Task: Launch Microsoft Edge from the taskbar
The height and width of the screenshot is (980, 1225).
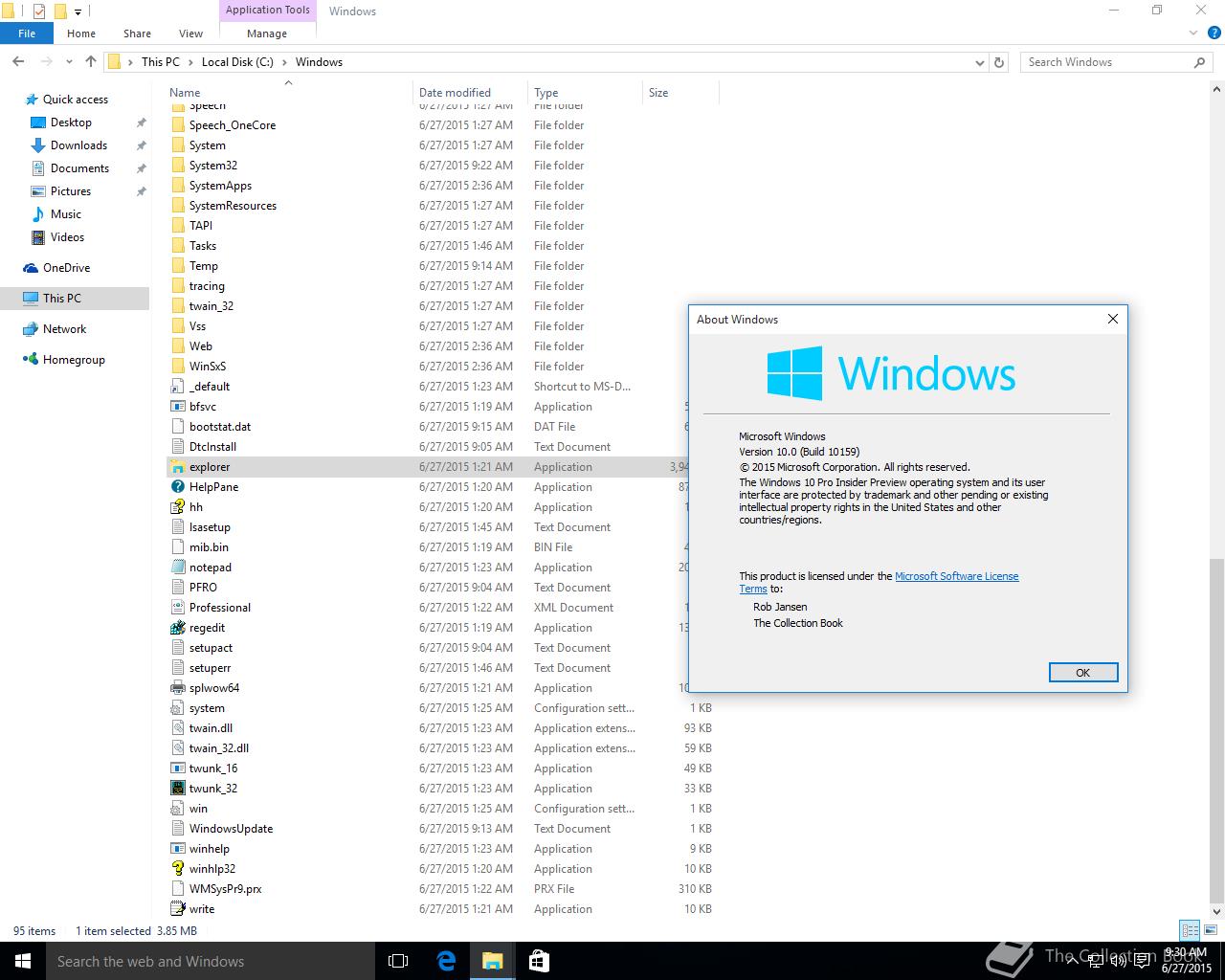Action: click(446, 961)
